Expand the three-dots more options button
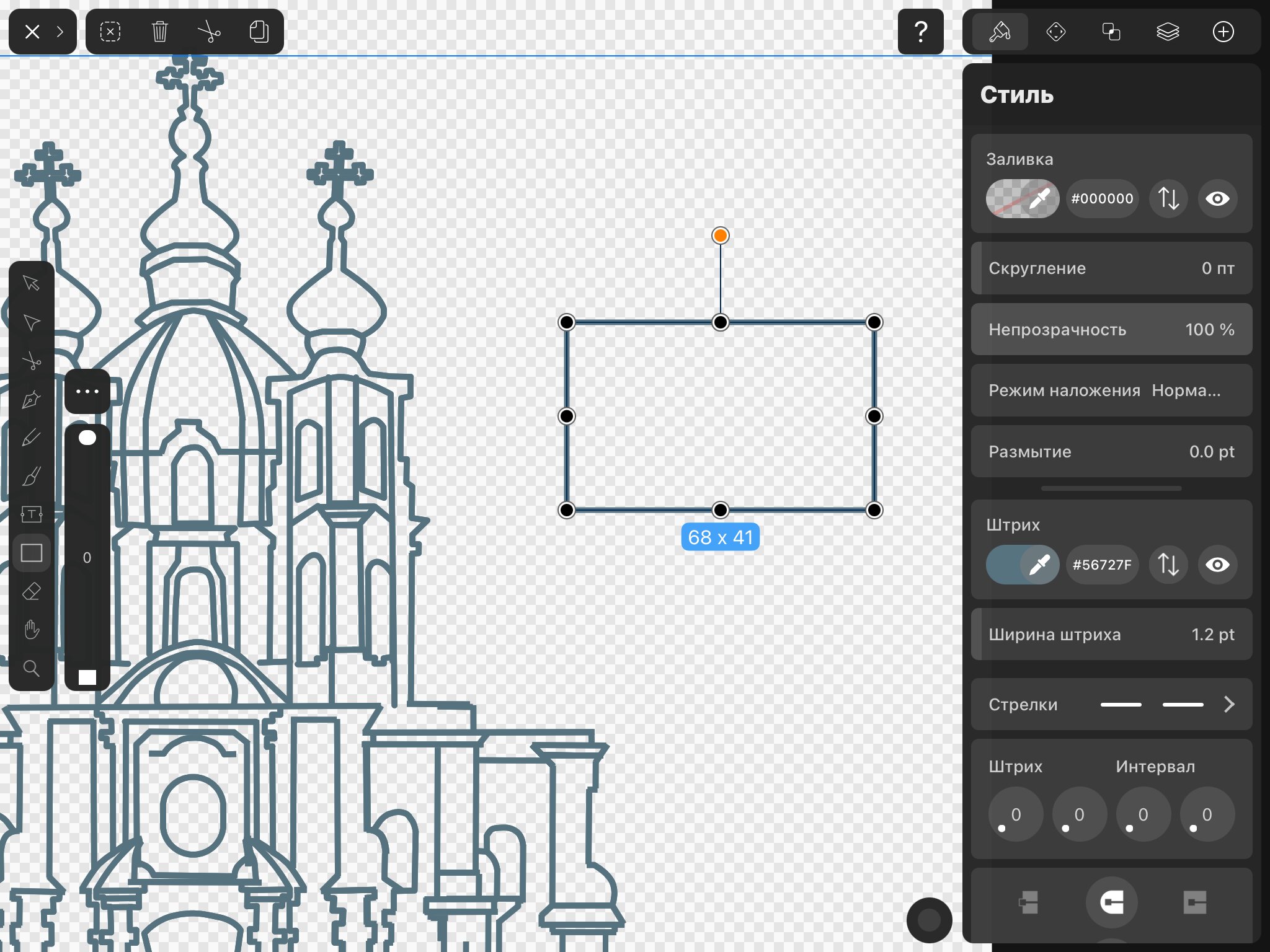 [x=87, y=392]
